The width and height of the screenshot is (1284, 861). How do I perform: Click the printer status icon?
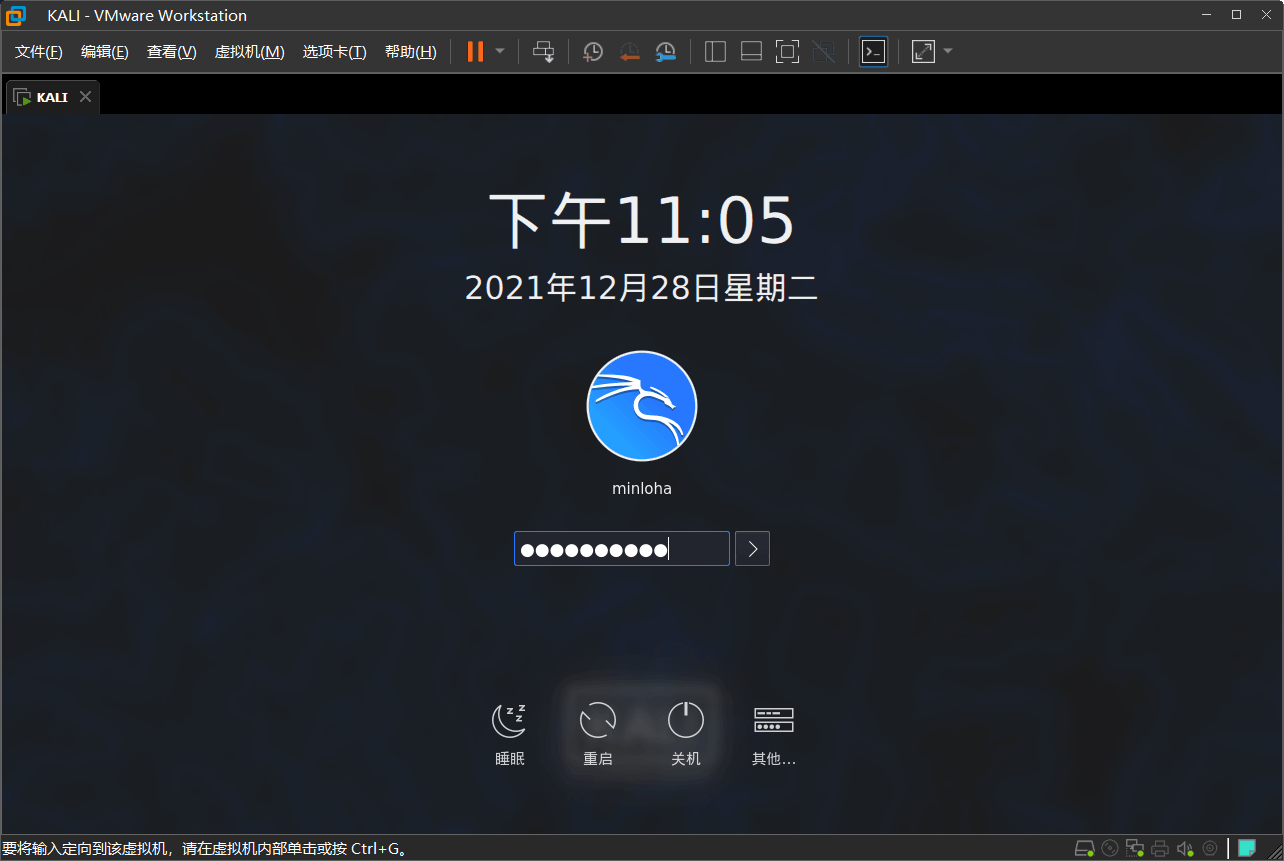[1160, 849]
